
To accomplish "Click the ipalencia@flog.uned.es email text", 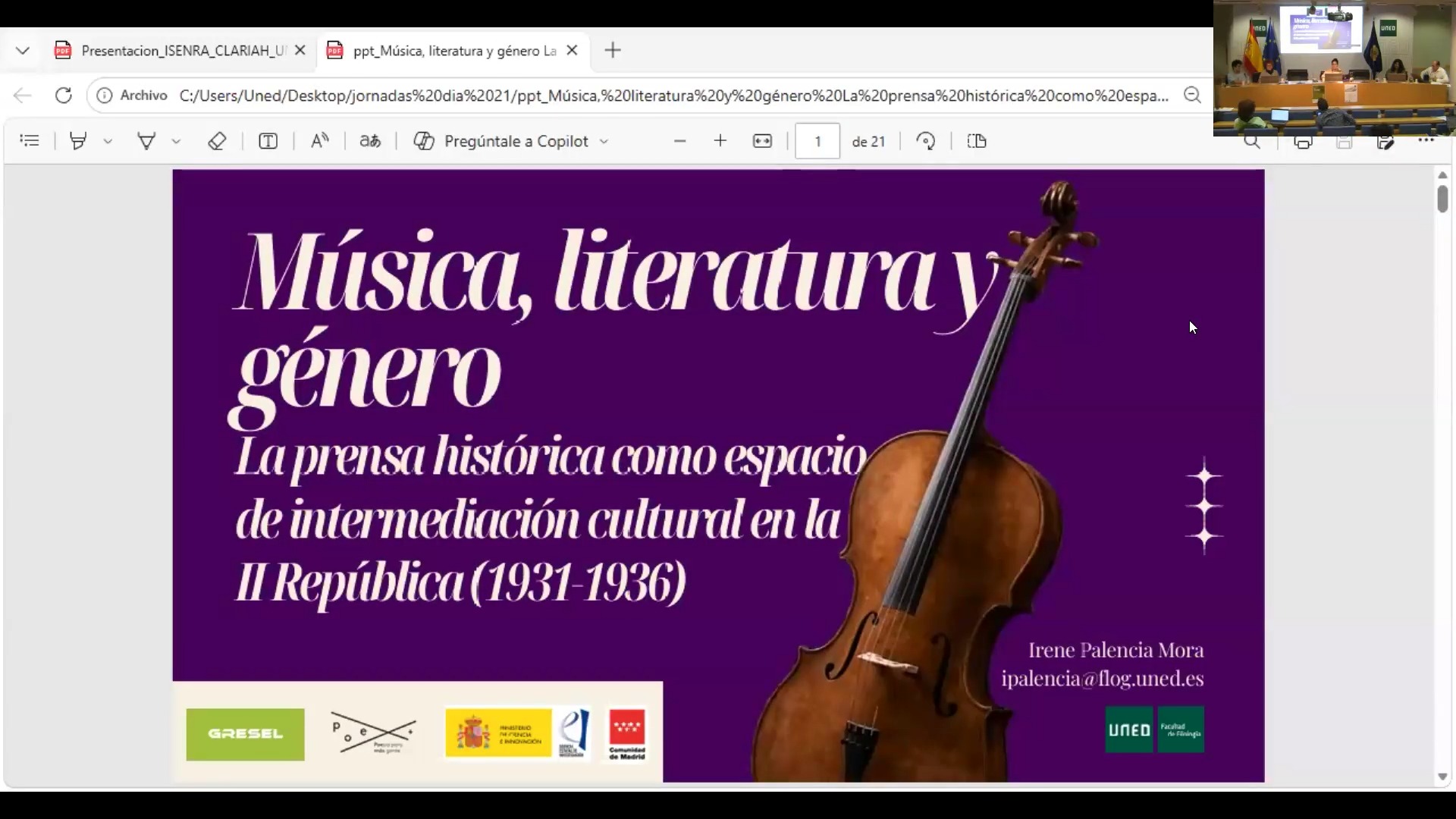I will (1102, 679).
